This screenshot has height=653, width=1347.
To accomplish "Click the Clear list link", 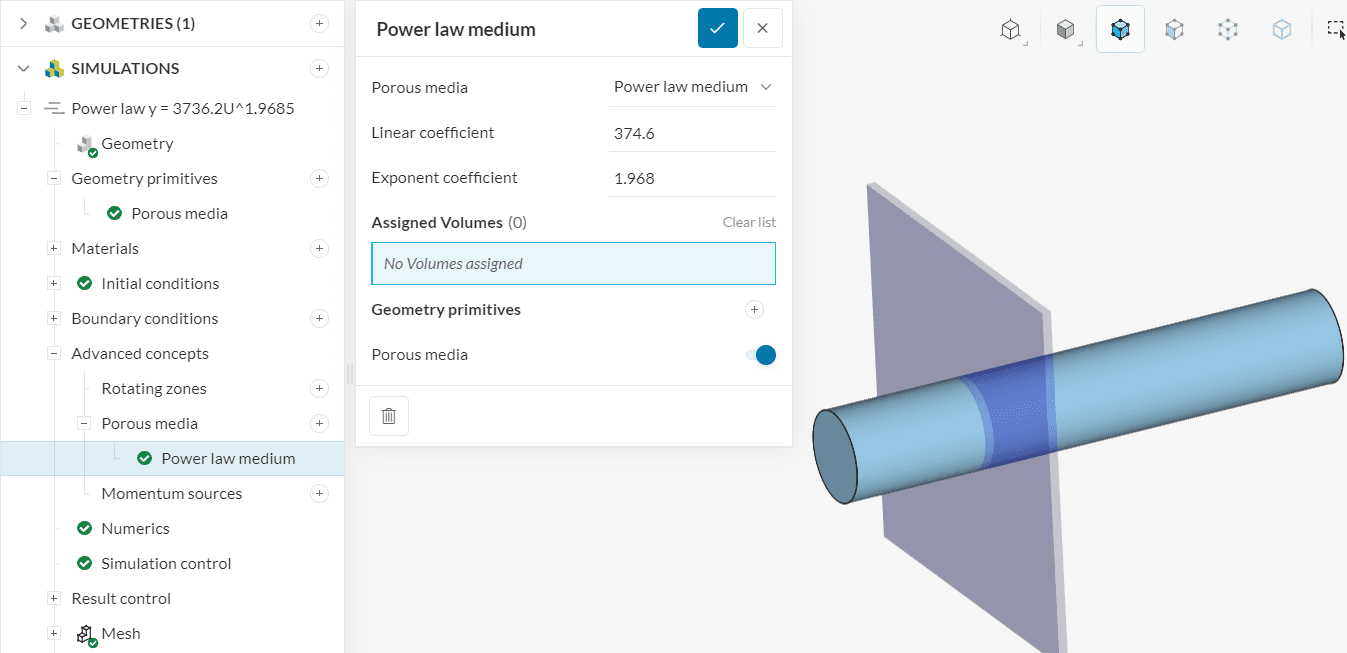I will coord(749,222).
